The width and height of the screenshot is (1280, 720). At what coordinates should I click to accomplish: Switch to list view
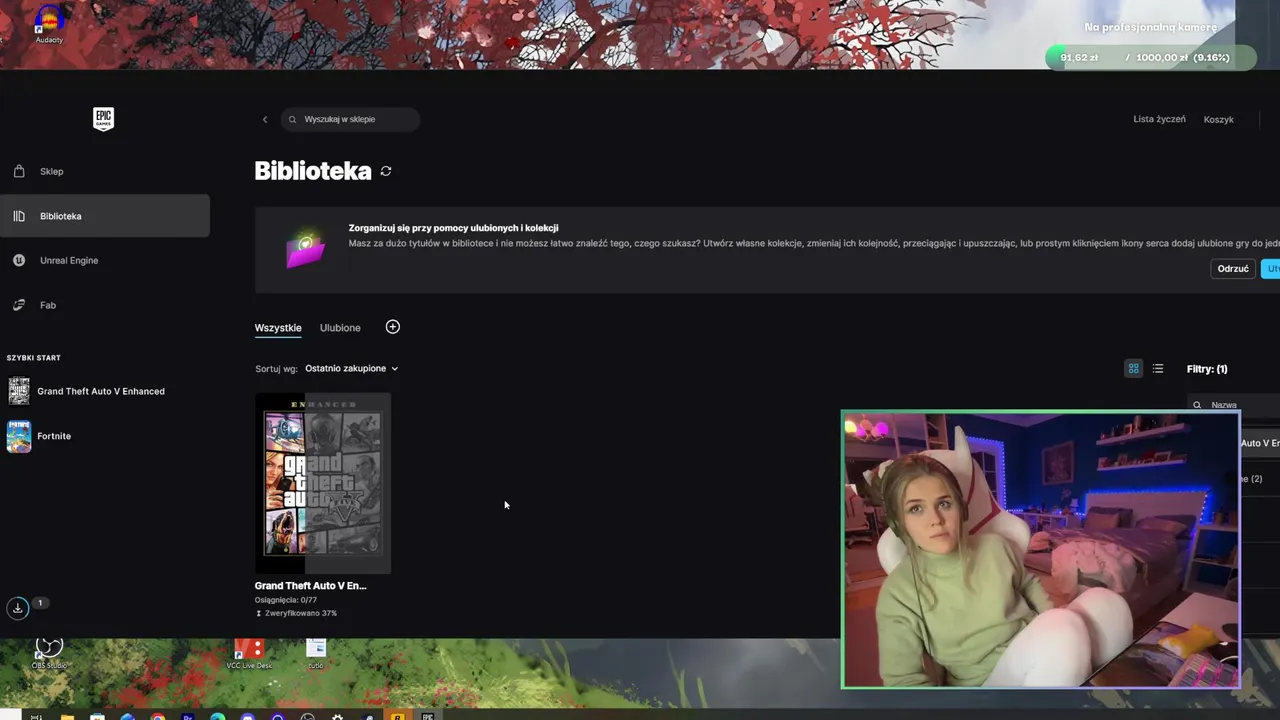[1158, 369]
